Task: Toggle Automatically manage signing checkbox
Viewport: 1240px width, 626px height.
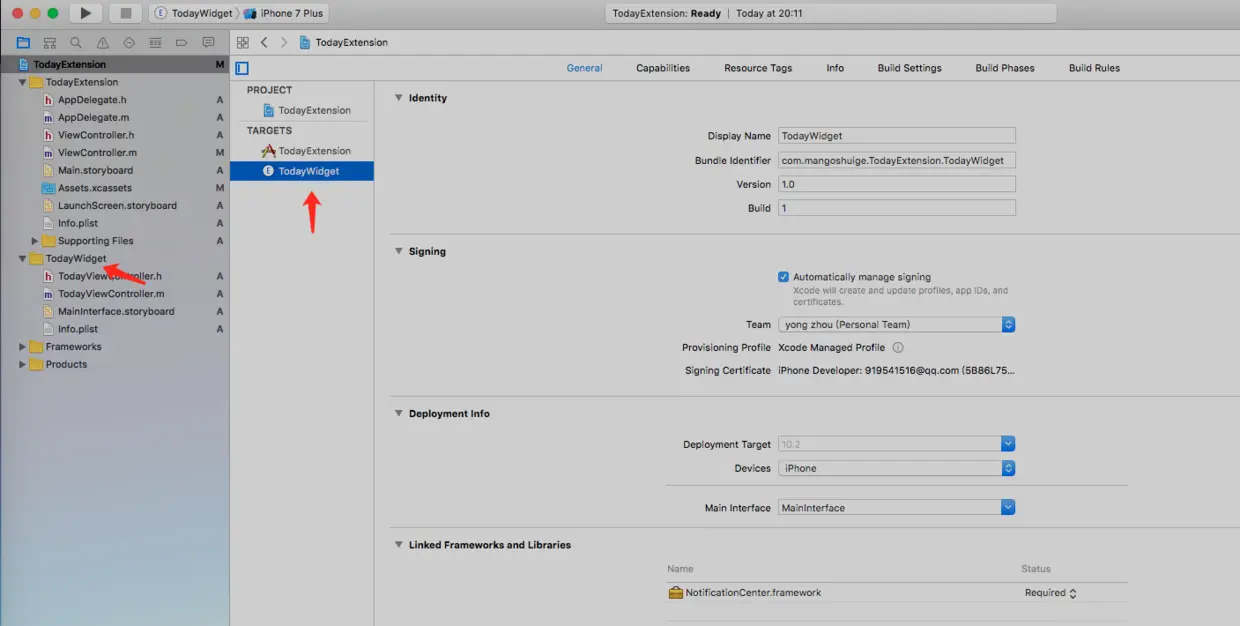Action: [x=783, y=277]
